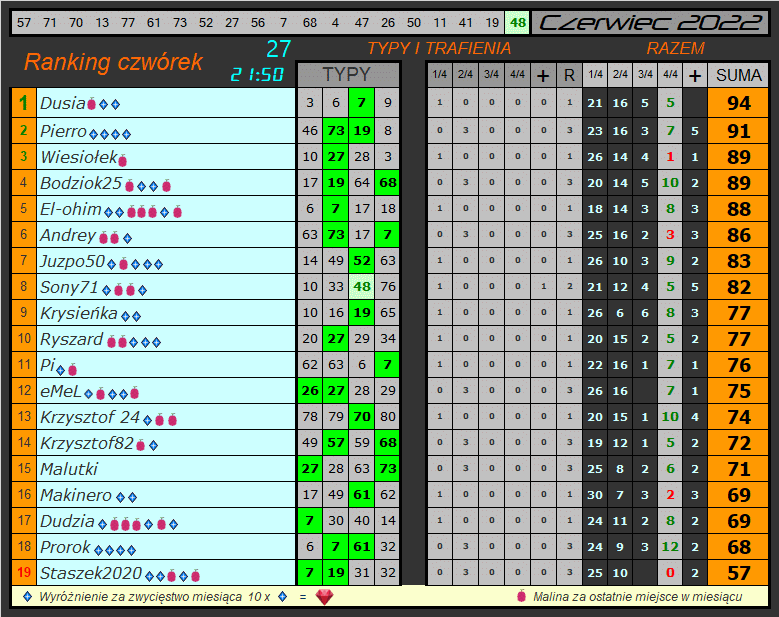Select player name 'El-ohim'
The height and width of the screenshot is (617, 779).
[71, 209]
